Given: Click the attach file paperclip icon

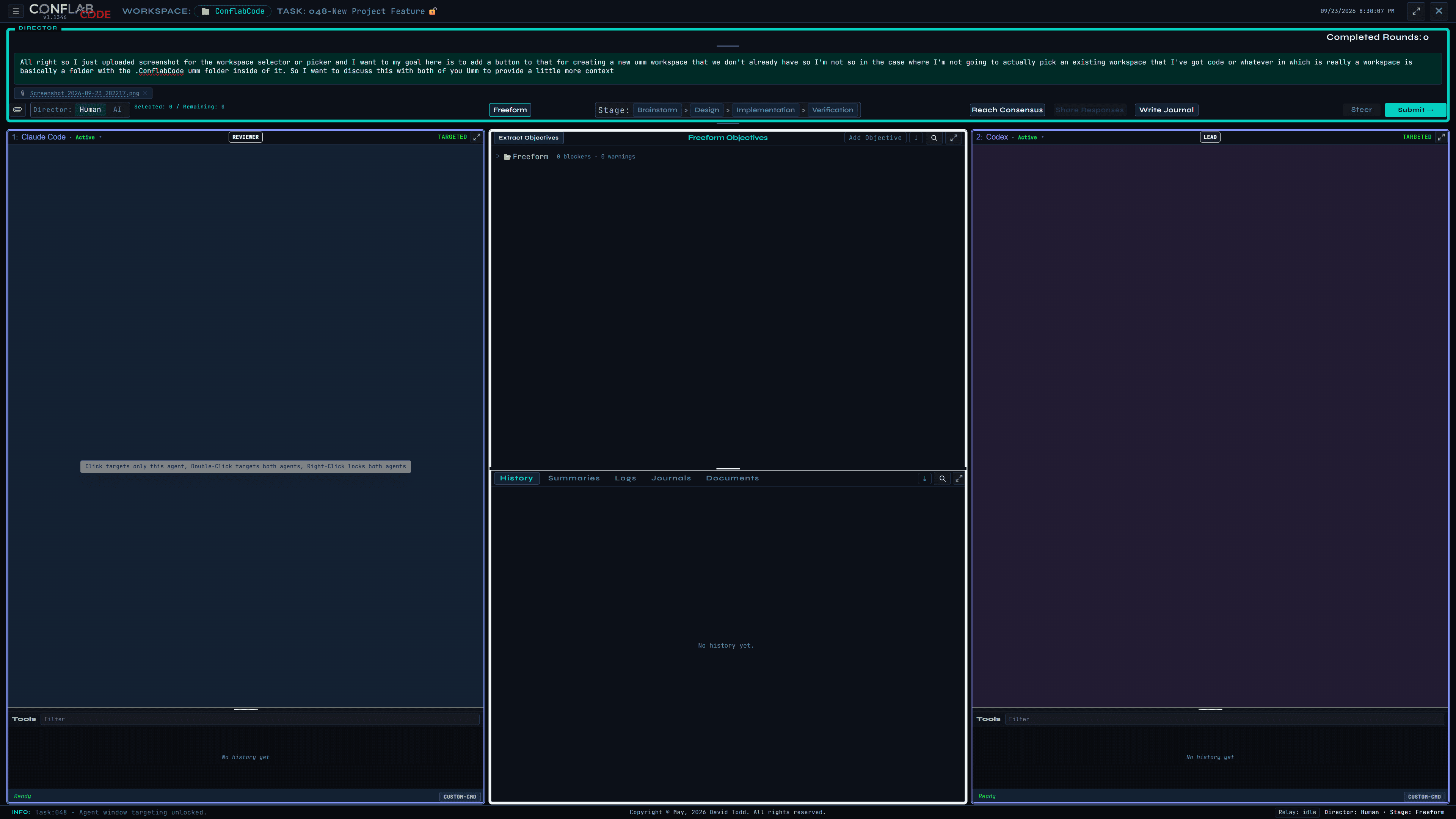Looking at the screenshot, I should (x=17, y=110).
